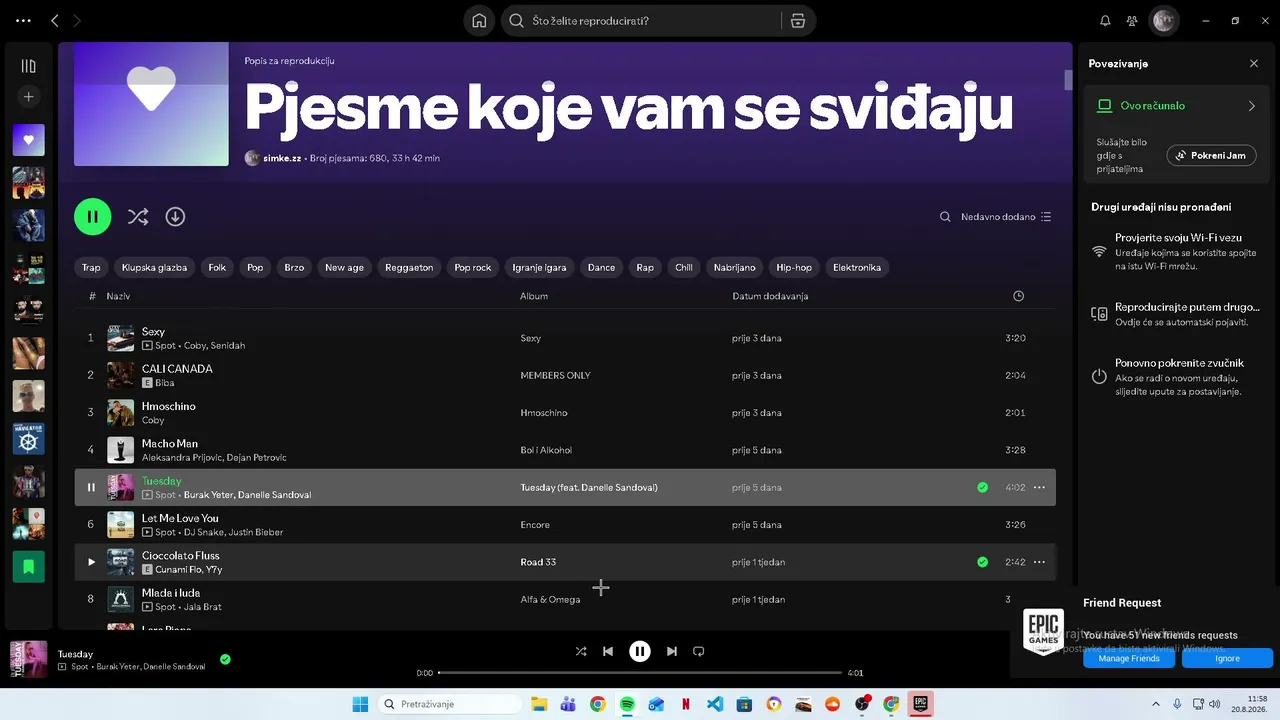Filter songs by Hip-hop
The width and height of the screenshot is (1280, 720).
(x=794, y=268)
